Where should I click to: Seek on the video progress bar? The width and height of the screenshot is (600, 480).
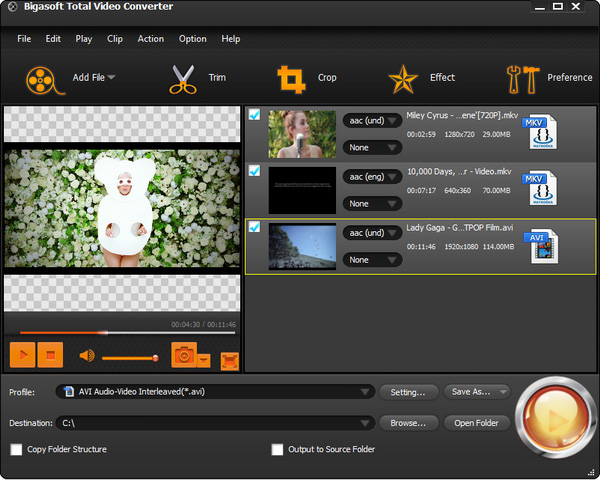click(x=127, y=333)
